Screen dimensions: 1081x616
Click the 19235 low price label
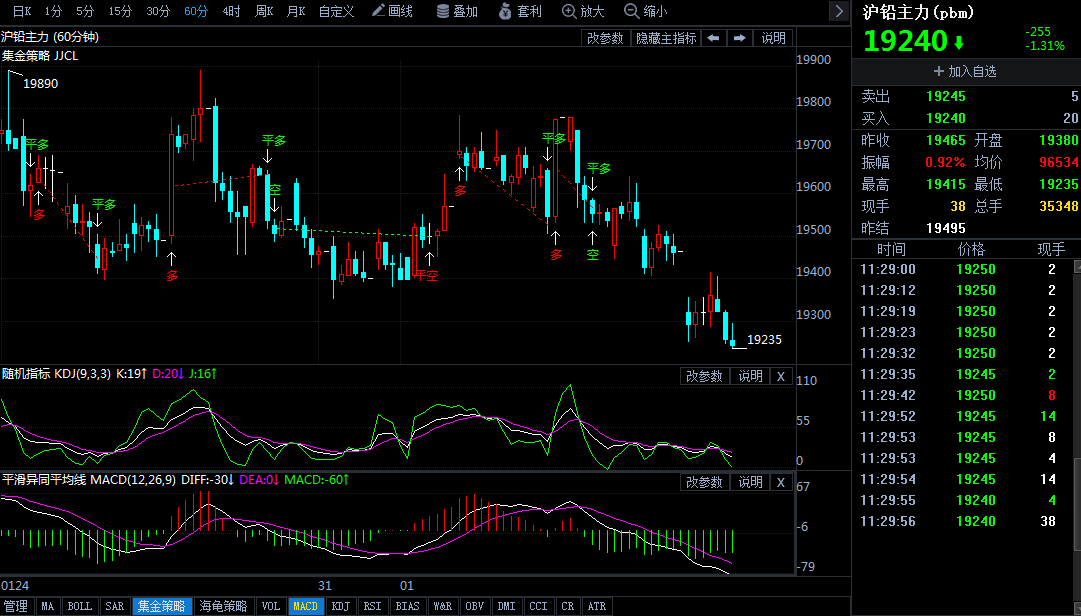(765, 340)
